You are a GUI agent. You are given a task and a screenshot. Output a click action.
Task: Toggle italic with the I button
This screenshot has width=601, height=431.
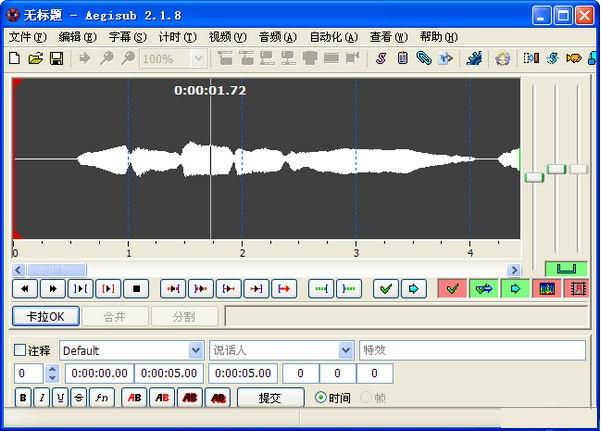point(42,398)
